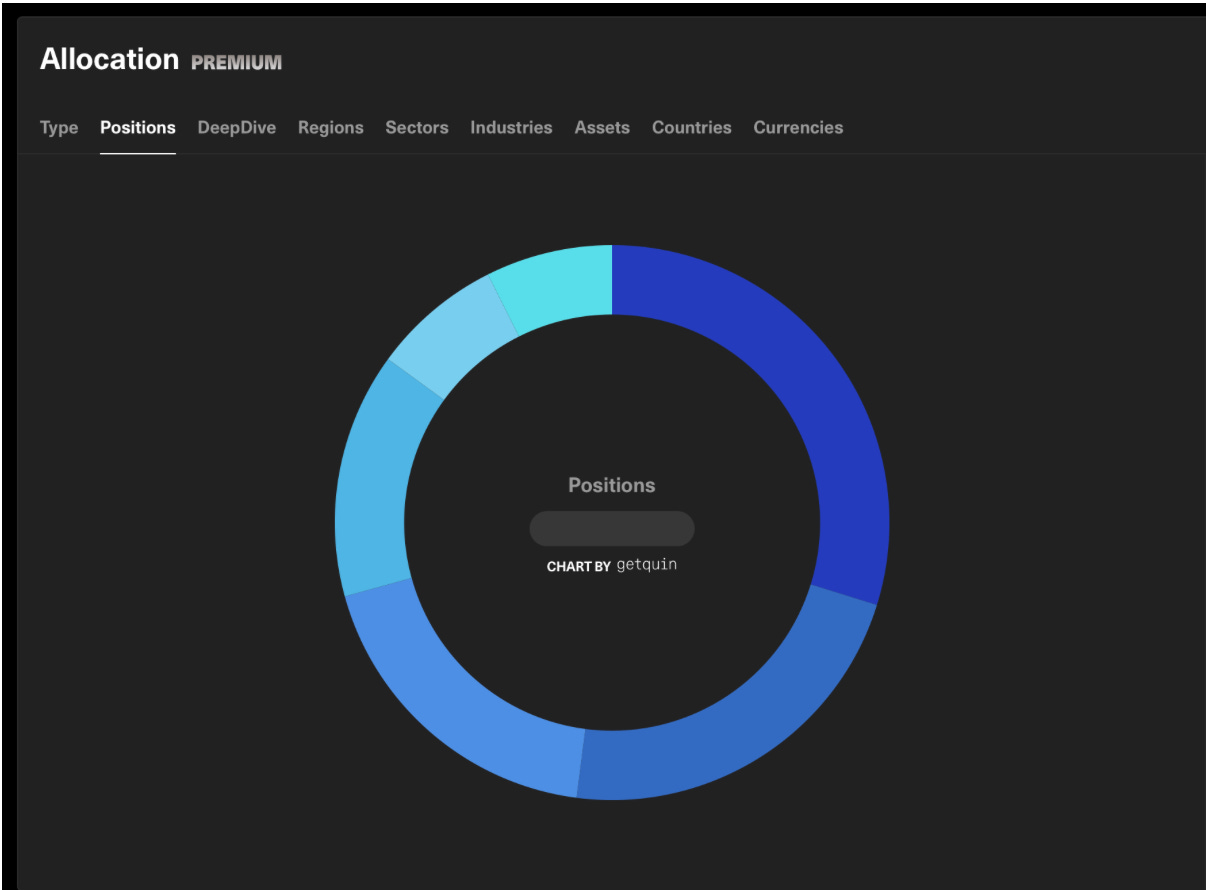Click the Positions label in chart center
Image resolution: width=1206 pixels, height=890 pixels.
click(x=612, y=485)
